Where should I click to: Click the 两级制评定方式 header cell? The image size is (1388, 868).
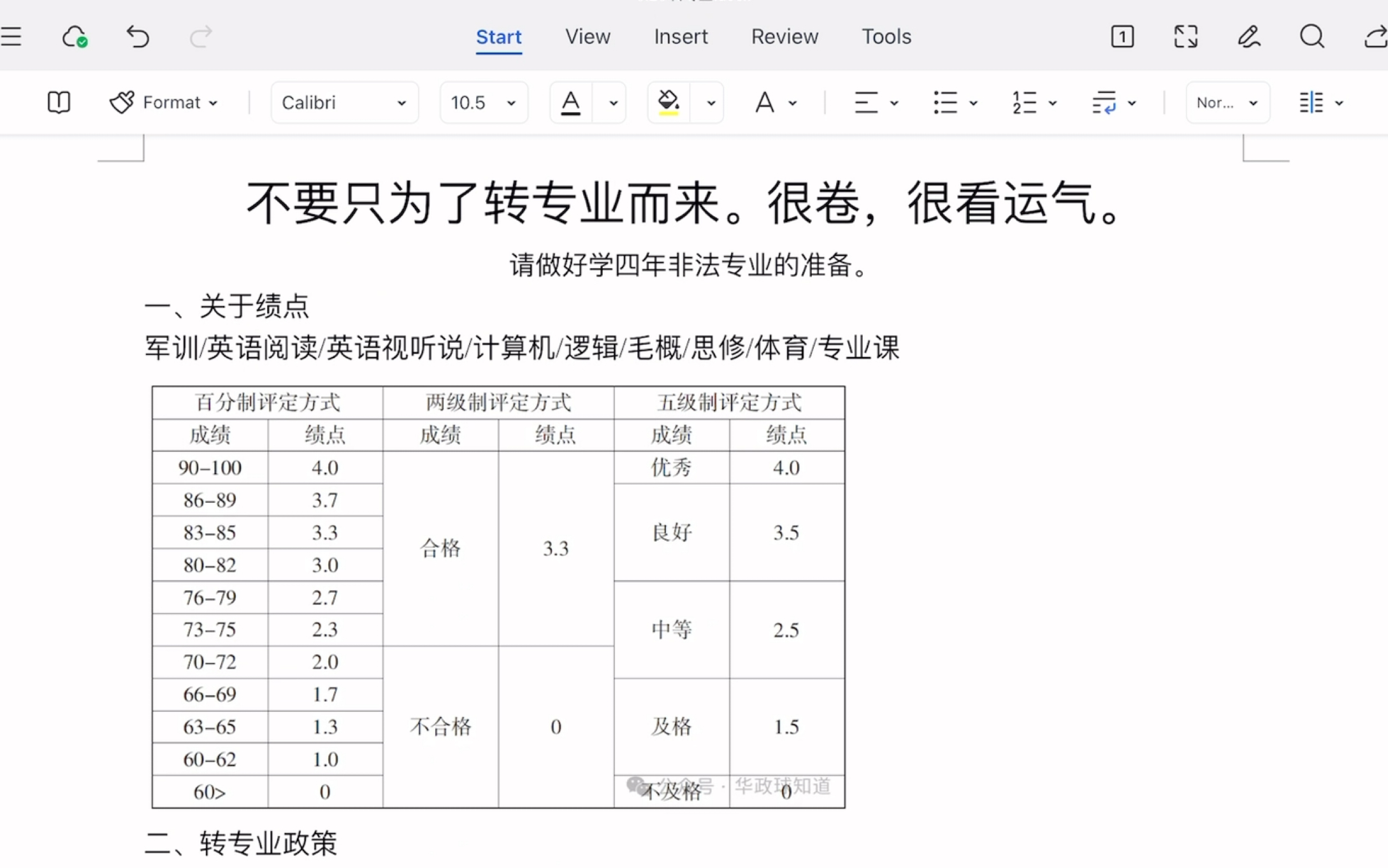[498, 403]
